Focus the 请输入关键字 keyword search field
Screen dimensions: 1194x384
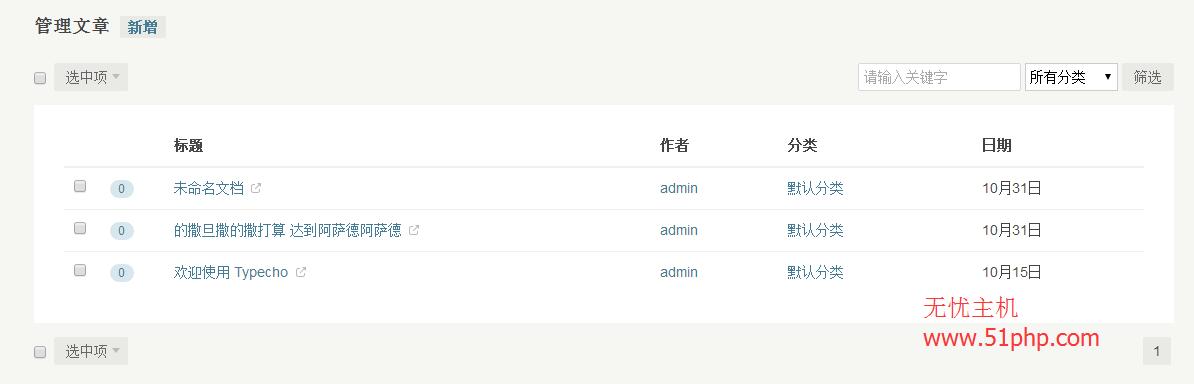939,77
